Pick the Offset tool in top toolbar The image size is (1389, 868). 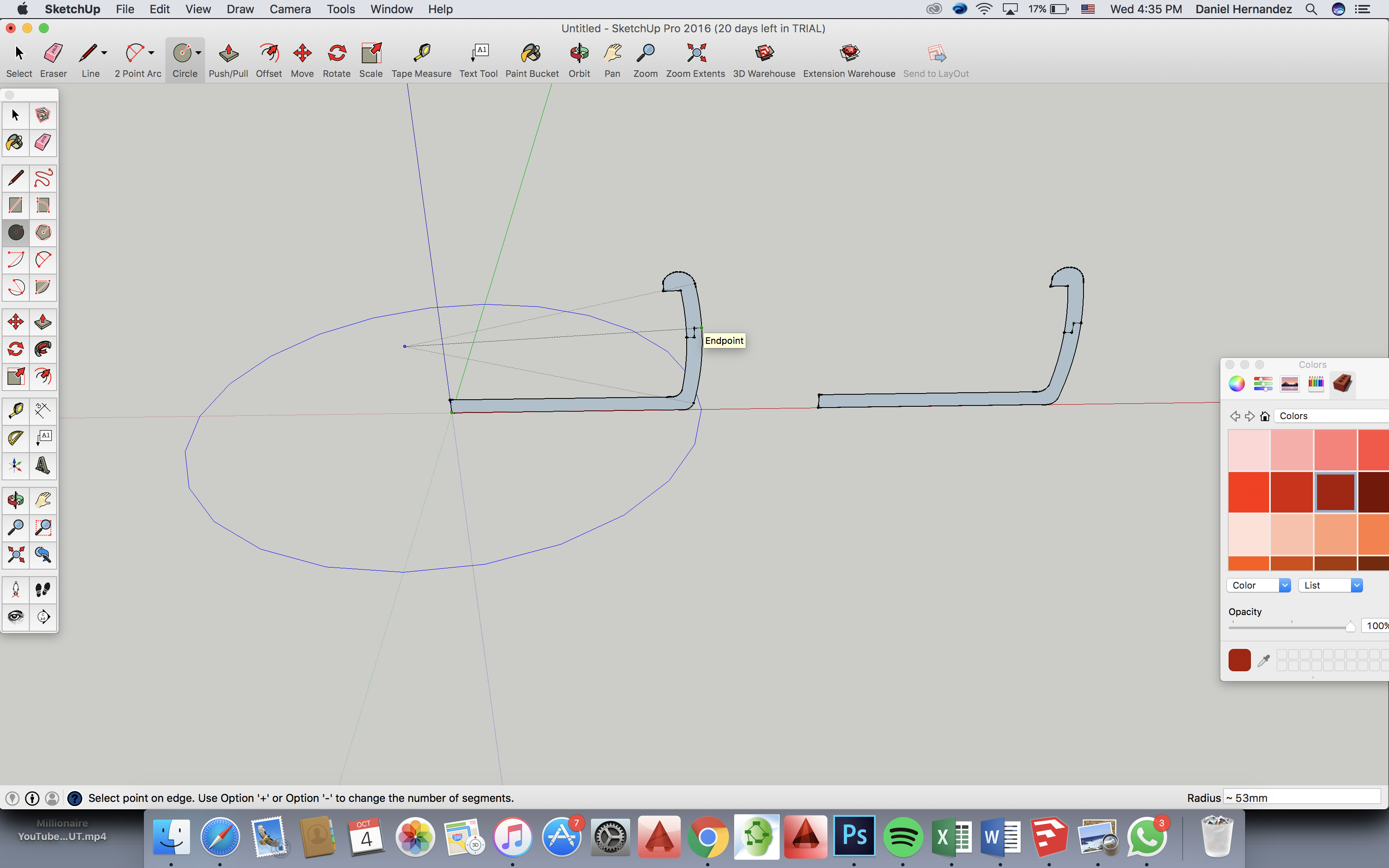[269, 60]
